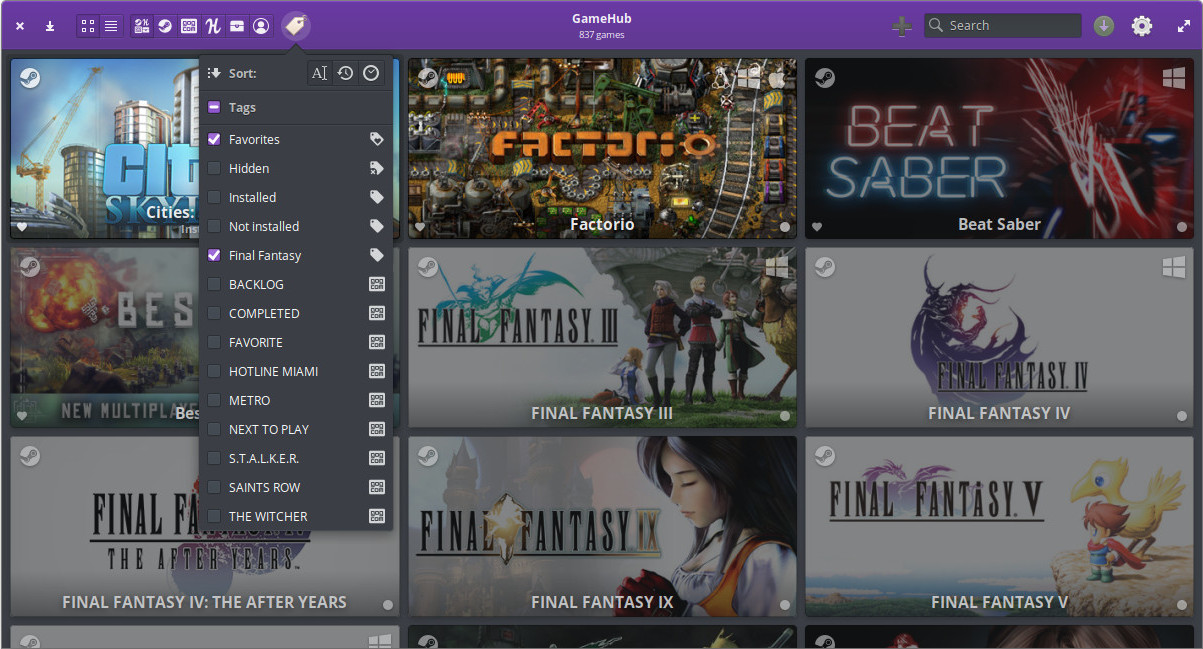Enable the S.T.A.L.K.E.R. tag filter

214,458
